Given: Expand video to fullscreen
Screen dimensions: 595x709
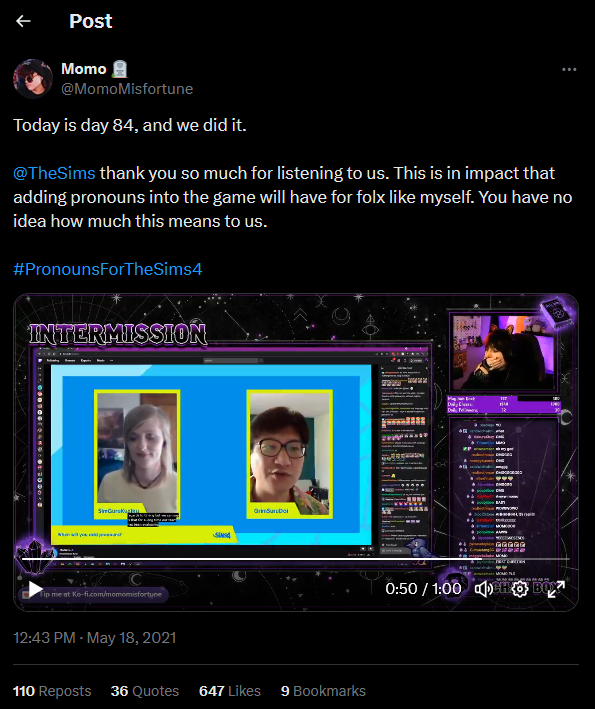Looking at the screenshot, I should 556,589.
